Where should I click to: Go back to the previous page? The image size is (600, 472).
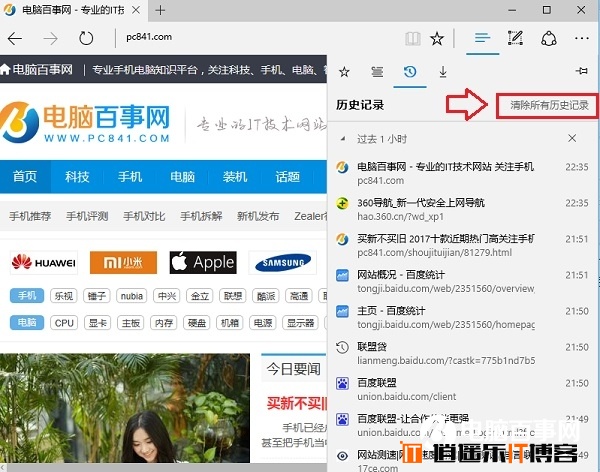[x=15, y=38]
